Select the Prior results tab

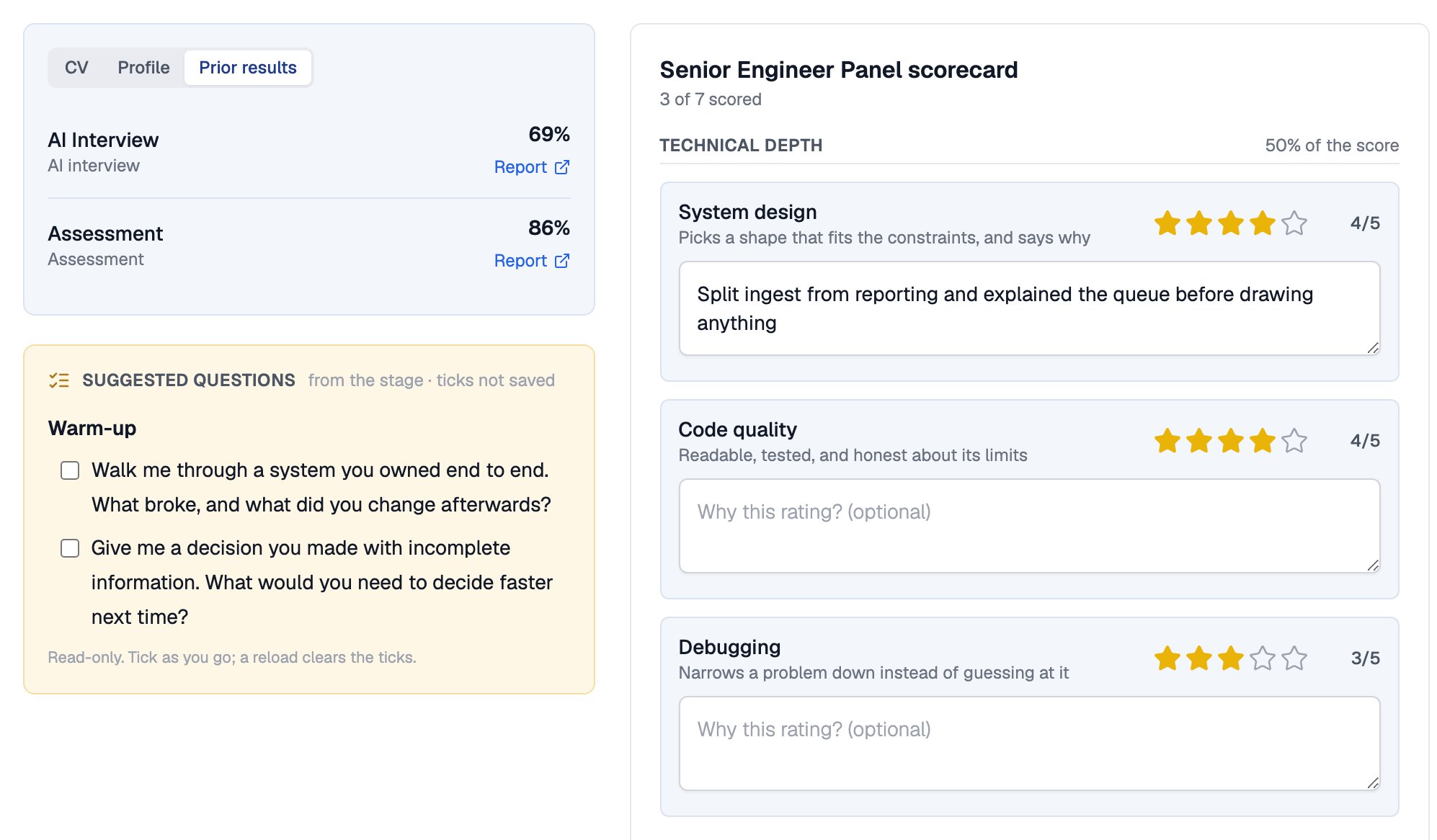pyautogui.click(x=248, y=68)
